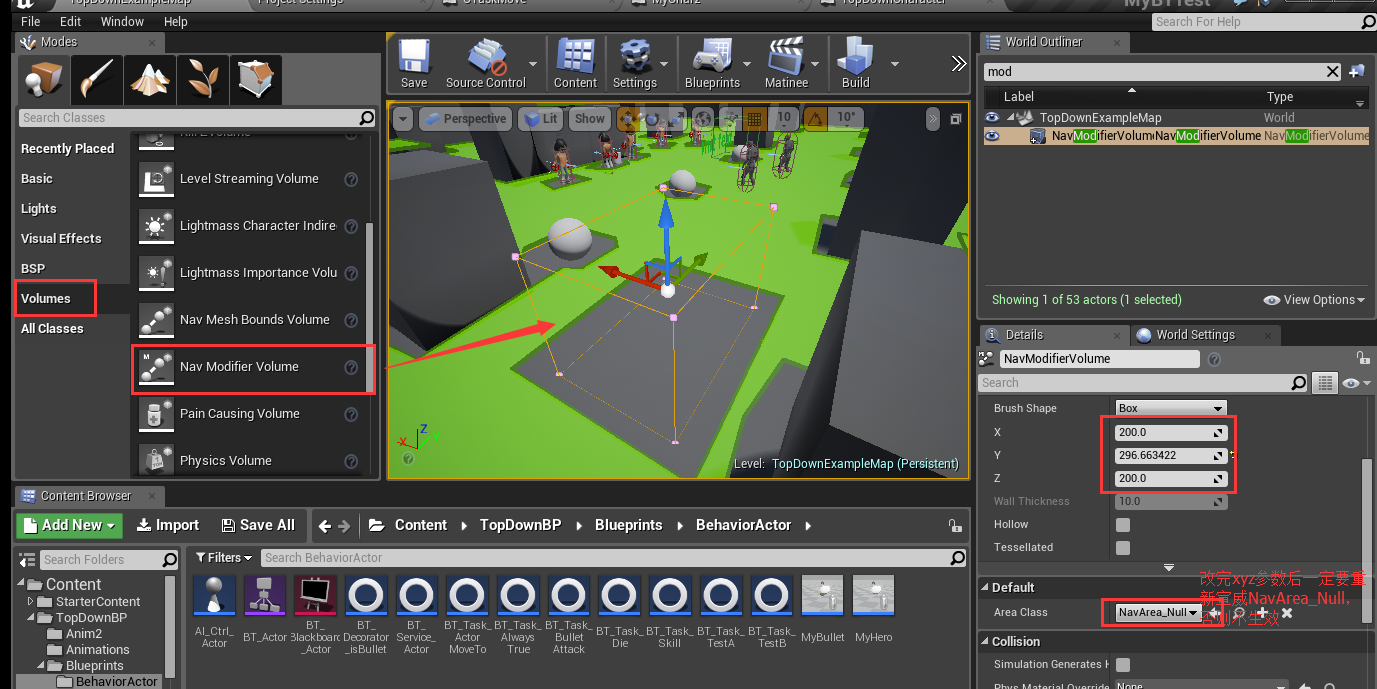Maximize or restore the viewport
This screenshot has height=689, width=1377.
(955, 119)
